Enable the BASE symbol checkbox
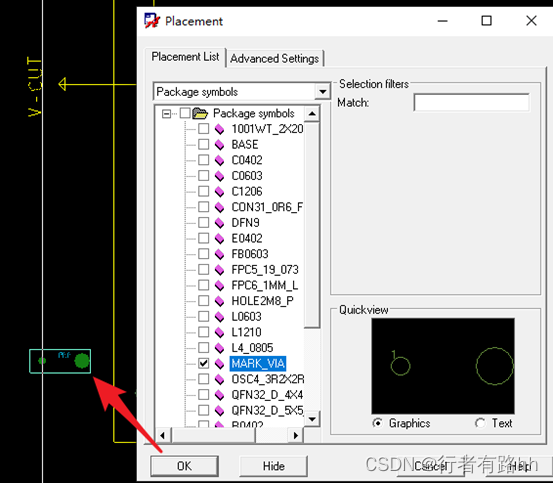 click(x=203, y=145)
